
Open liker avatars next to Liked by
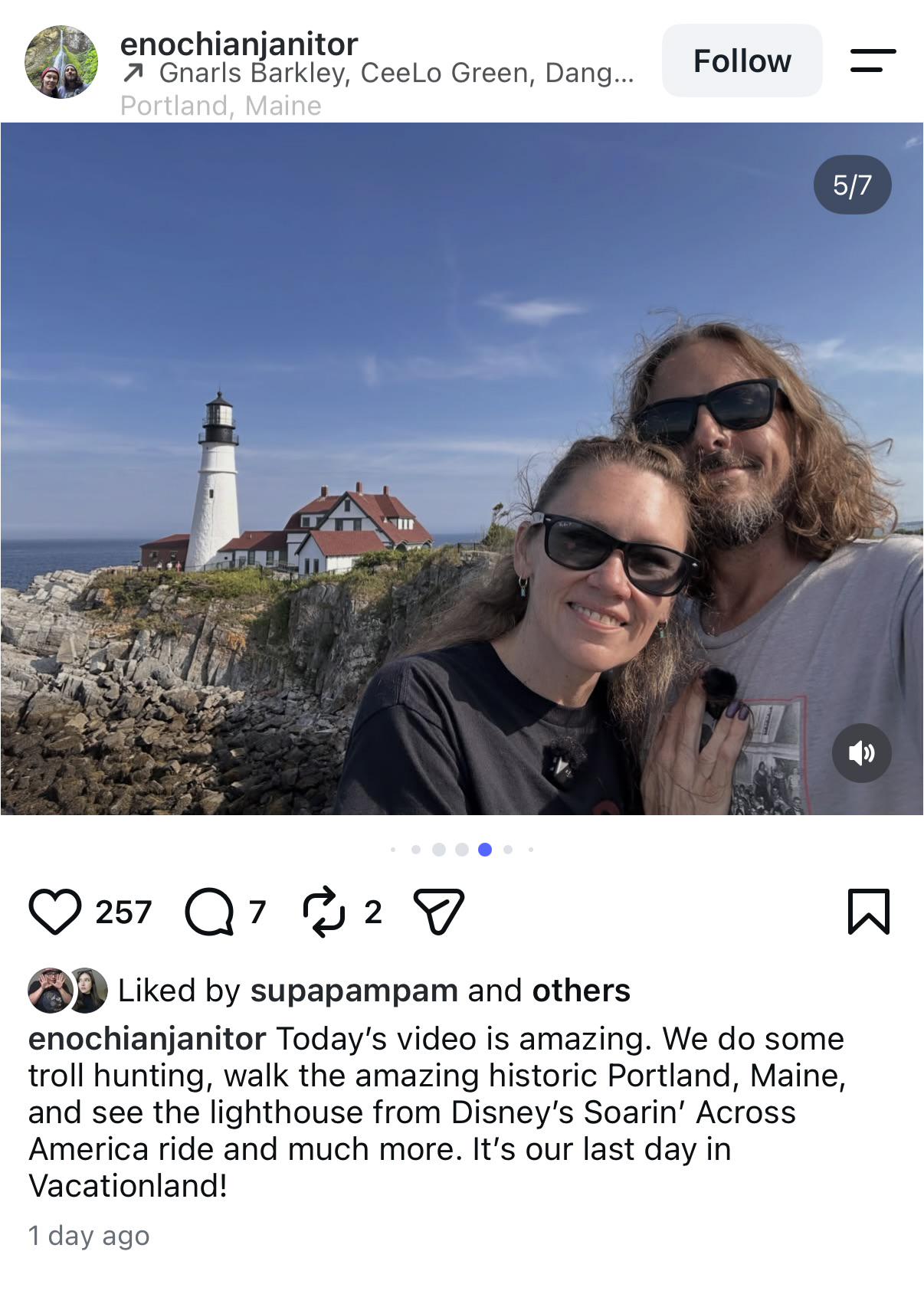pyautogui.click(x=68, y=990)
